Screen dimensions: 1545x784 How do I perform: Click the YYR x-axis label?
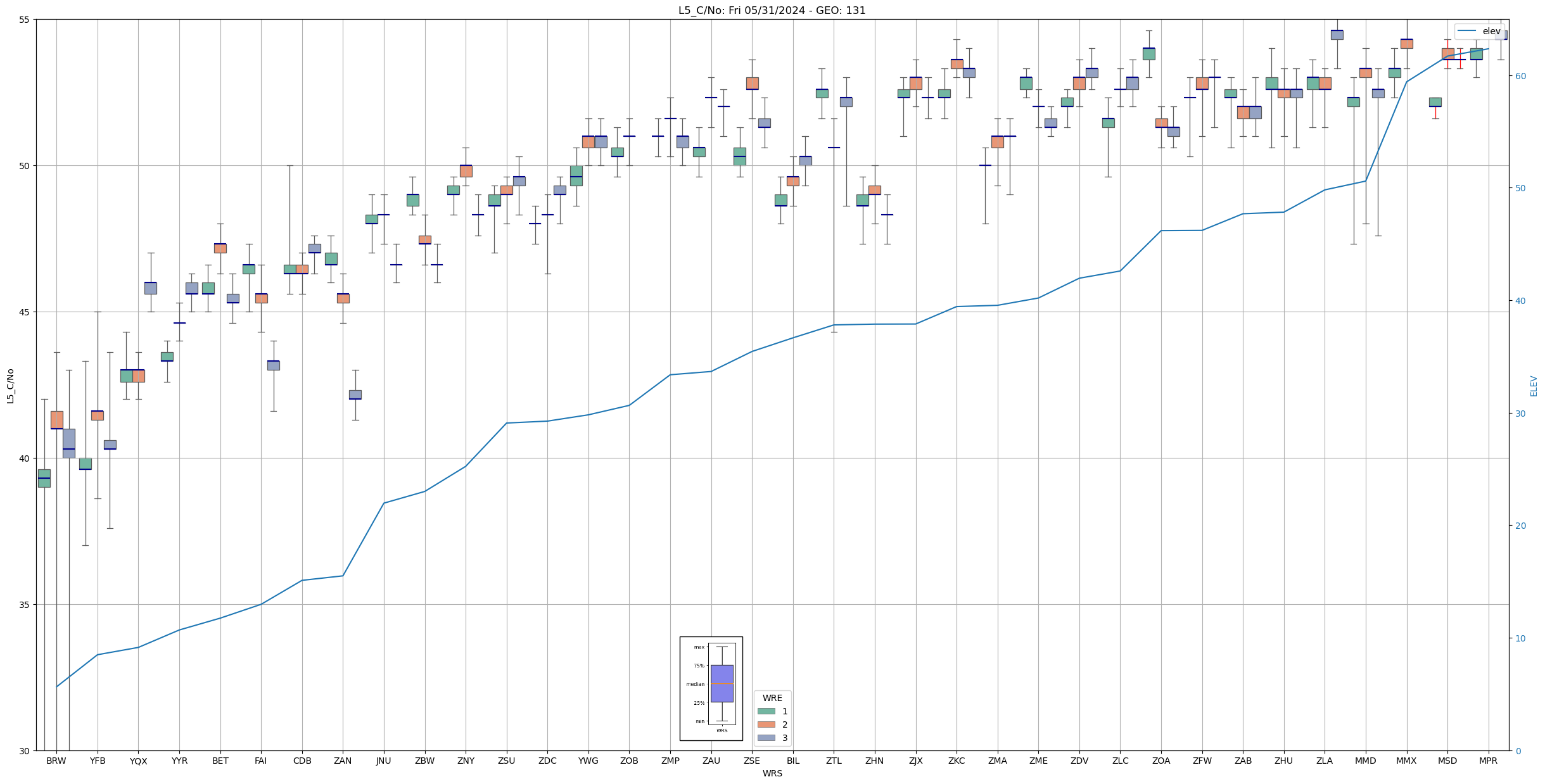click(x=179, y=761)
